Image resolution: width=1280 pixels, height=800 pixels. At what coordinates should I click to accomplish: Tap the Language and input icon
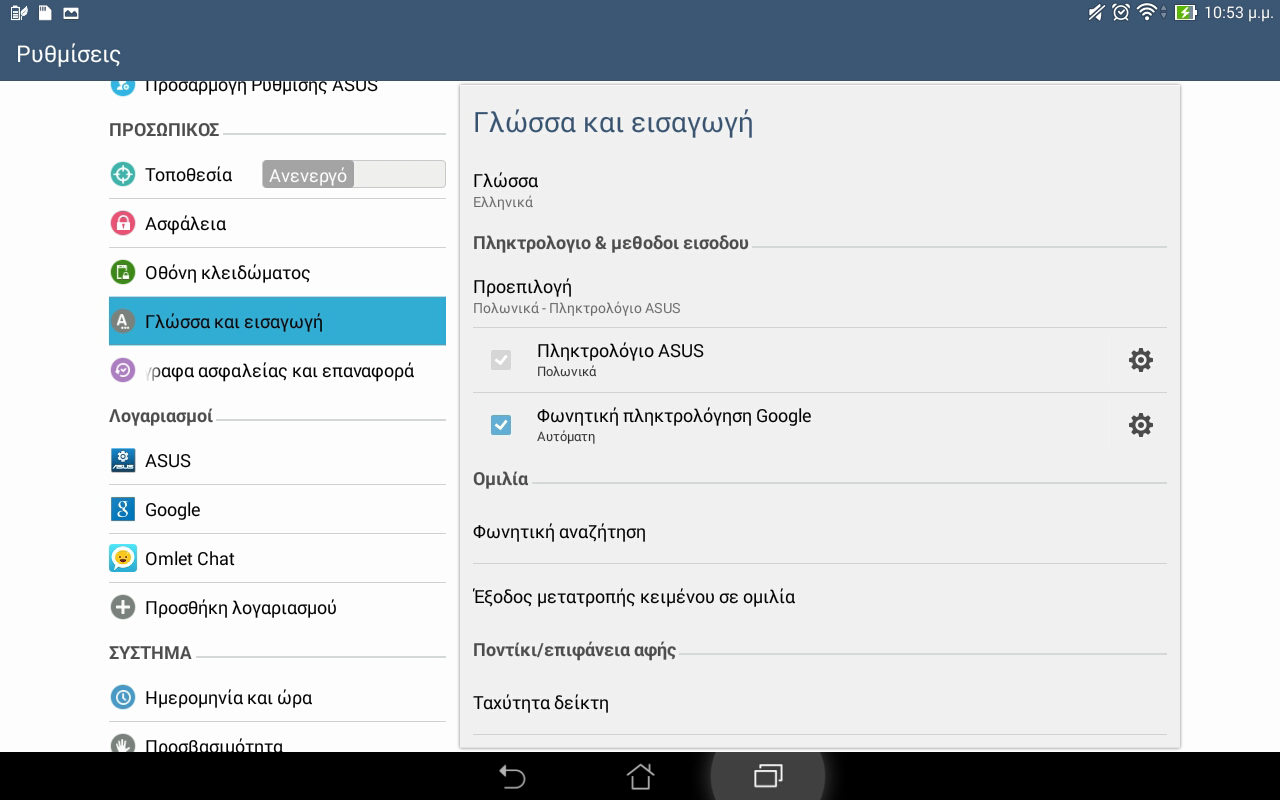122,321
